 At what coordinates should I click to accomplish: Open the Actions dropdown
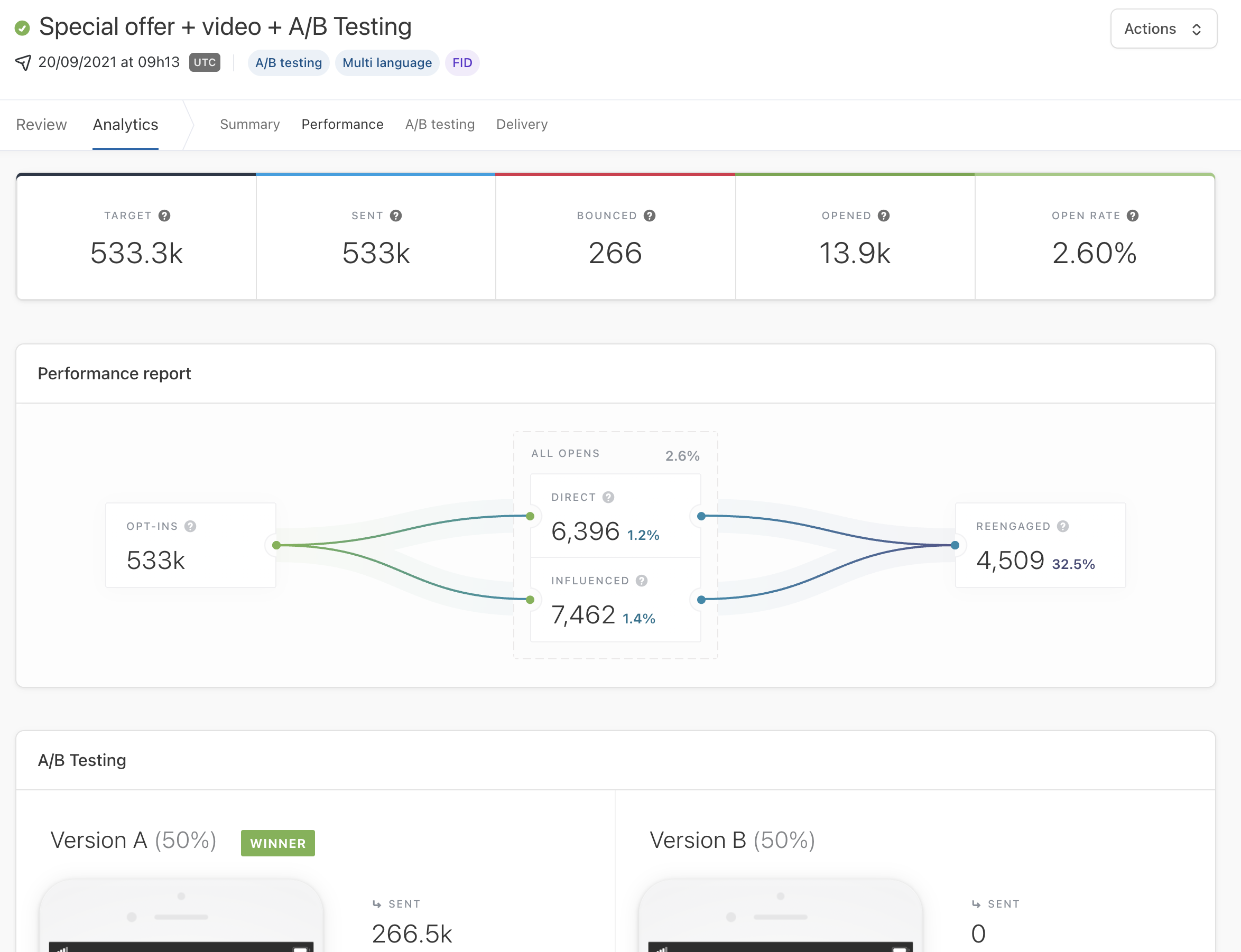pos(1163,29)
